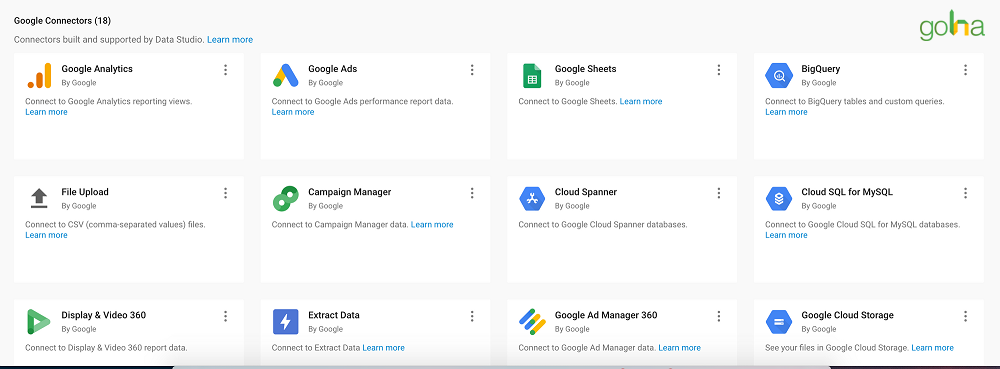This screenshot has width=1000, height=369.
Task: Select the File Upload connector title
Action: pos(85,192)
